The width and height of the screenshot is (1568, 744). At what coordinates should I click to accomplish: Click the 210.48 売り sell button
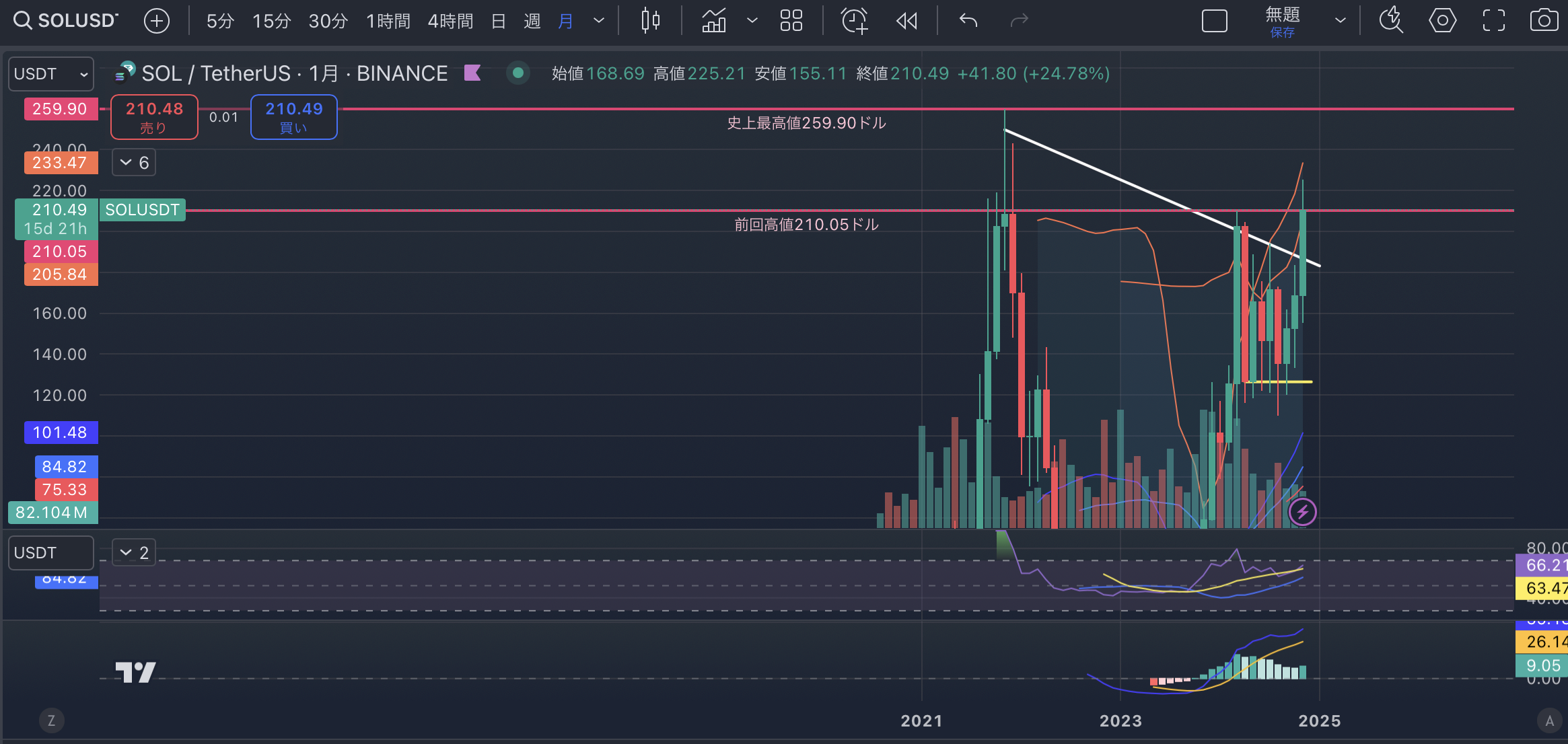click(x=154, y=117)
